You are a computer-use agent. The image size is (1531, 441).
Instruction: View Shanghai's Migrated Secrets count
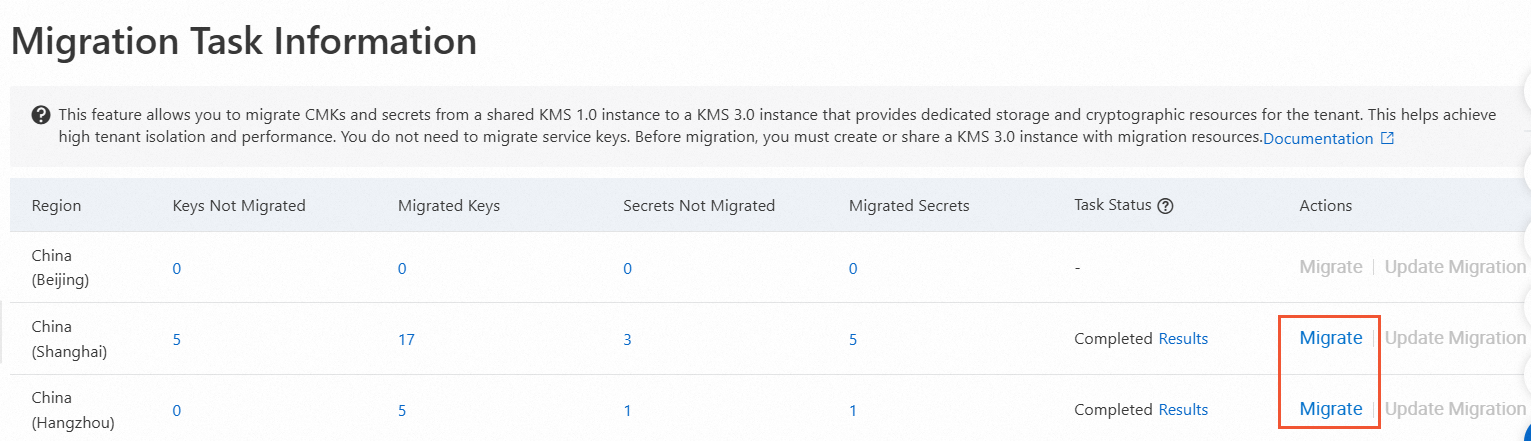click(x=853, y=340)
